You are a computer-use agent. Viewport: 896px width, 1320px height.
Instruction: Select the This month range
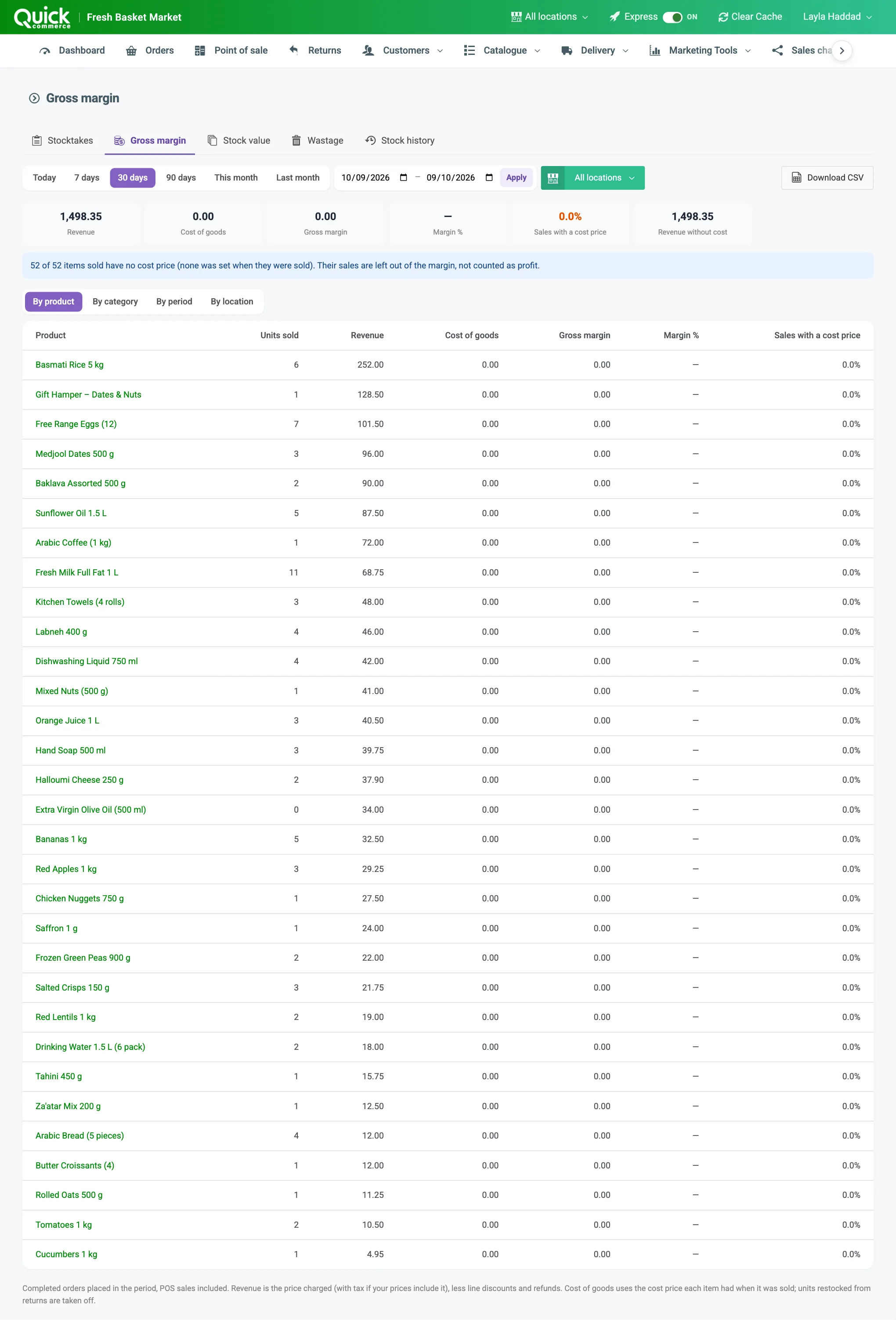click(236, 178)
